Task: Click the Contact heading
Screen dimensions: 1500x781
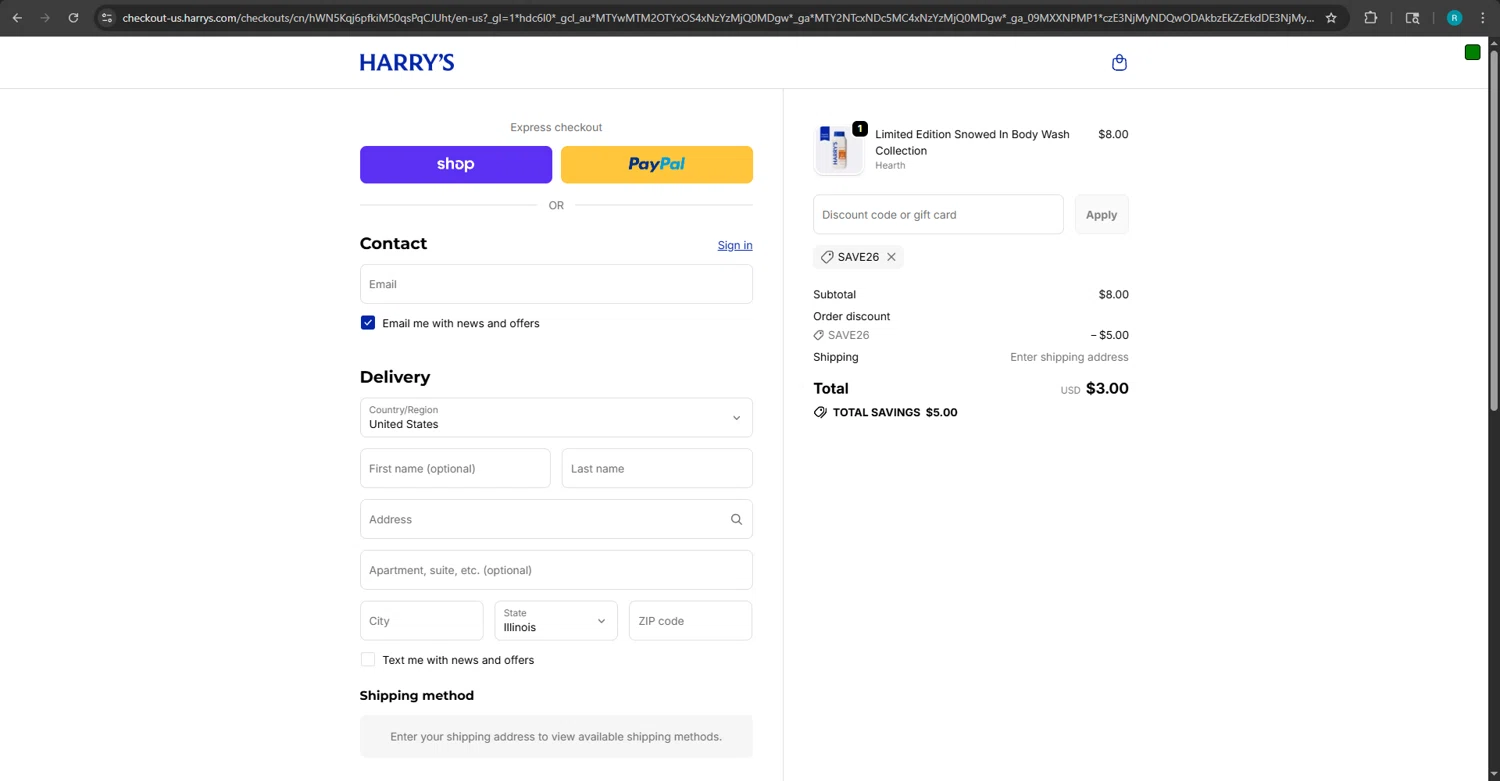Action: tap(393, 243)
